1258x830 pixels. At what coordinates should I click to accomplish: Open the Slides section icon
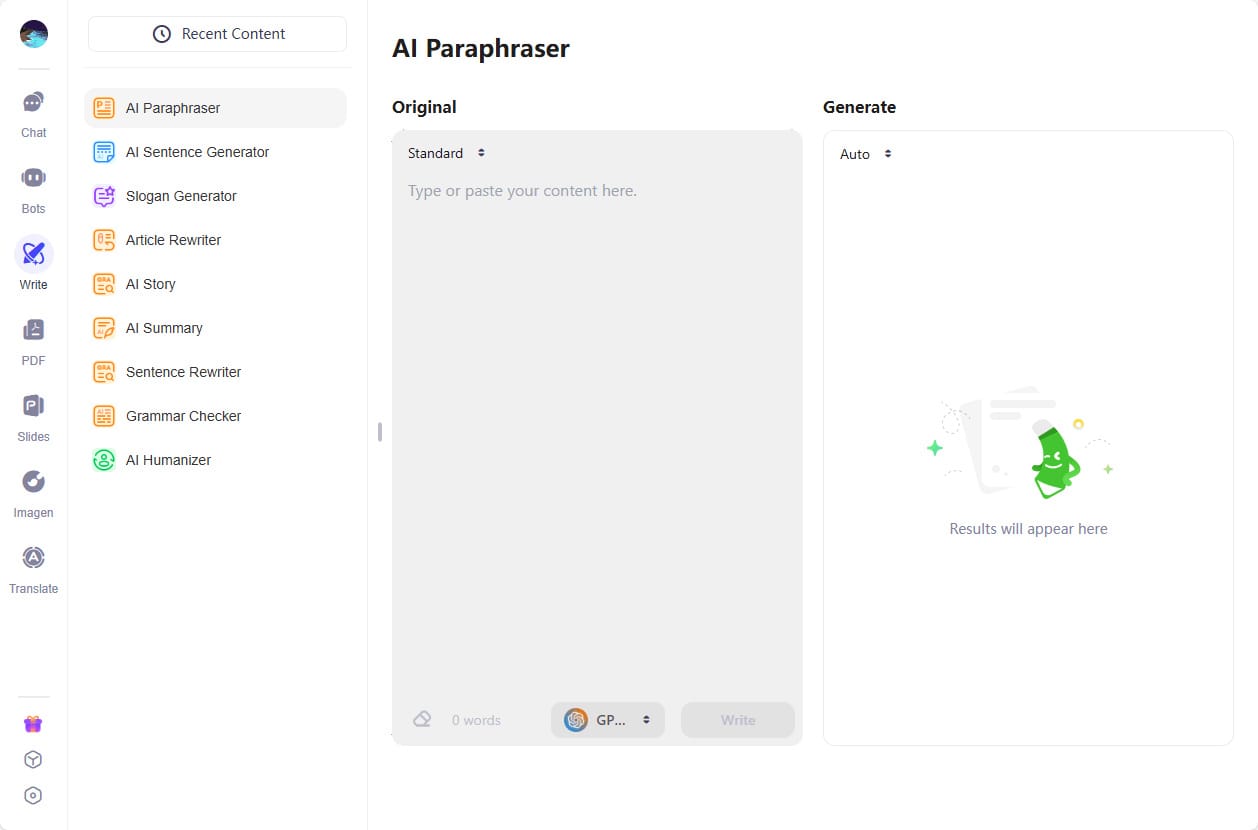point(33,407)
